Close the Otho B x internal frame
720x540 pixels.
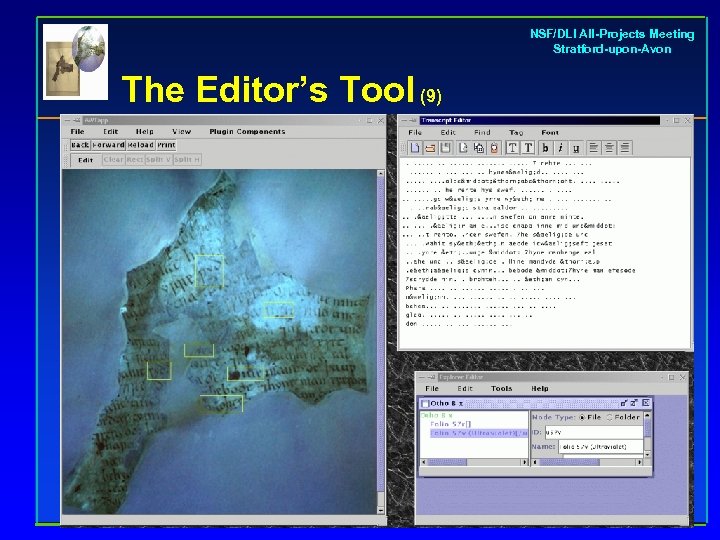646,403
